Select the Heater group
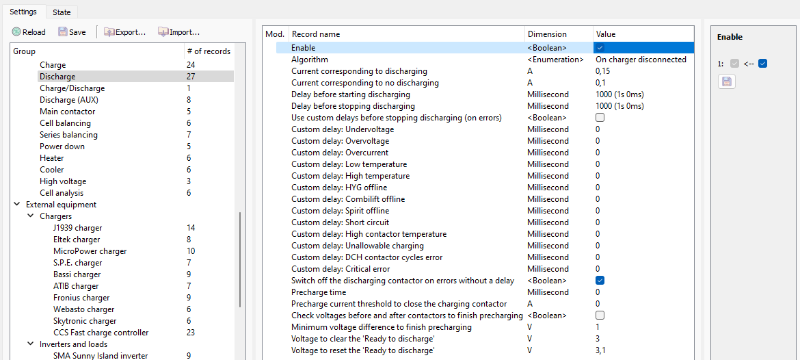Image resolution: width=800 pixels, height=360 pixels. coord(52,158)
